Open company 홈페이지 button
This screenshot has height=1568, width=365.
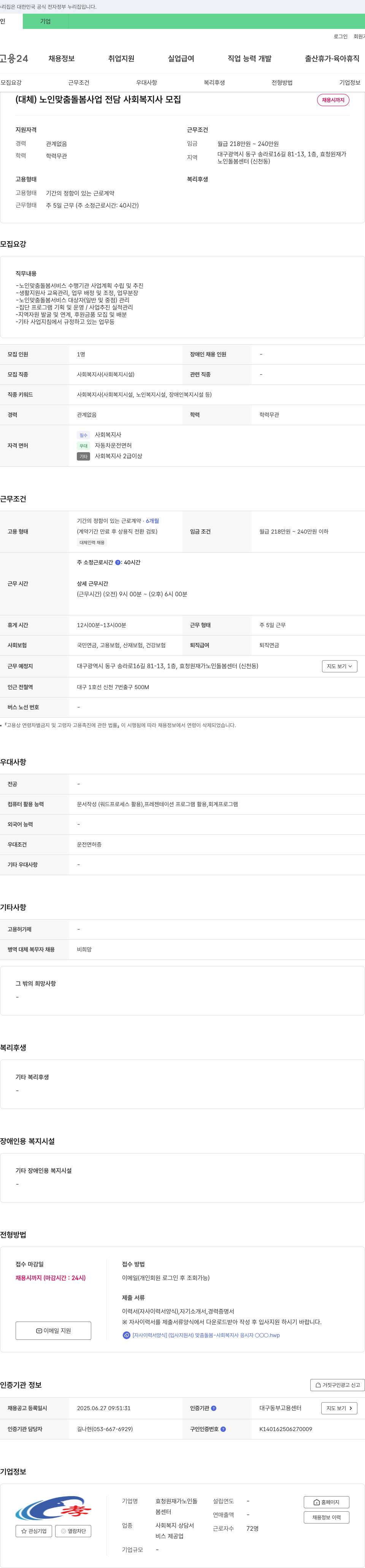click(x=327, y=1502)
